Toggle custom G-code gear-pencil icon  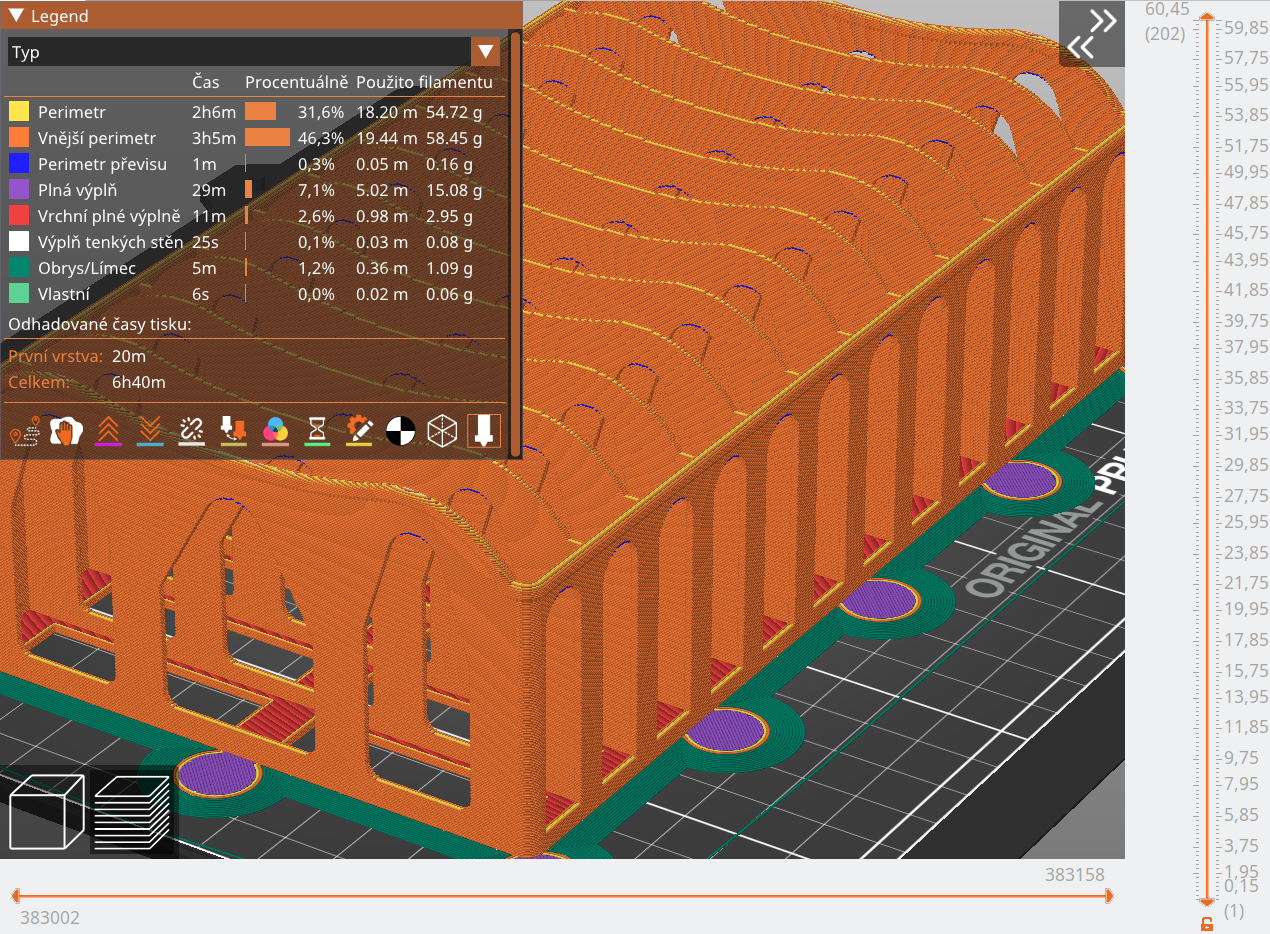coord(359,430)
